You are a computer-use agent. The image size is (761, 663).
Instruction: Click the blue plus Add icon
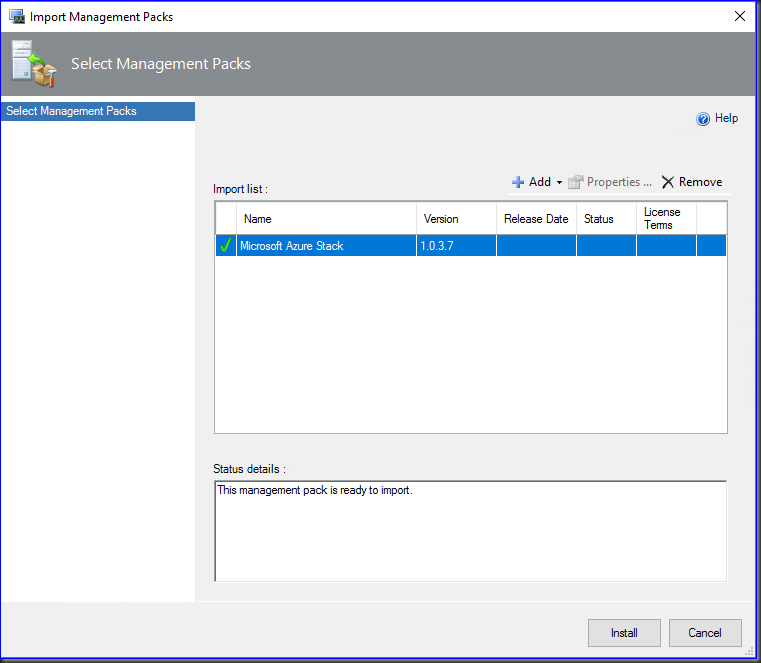click(x=518, y=182)
